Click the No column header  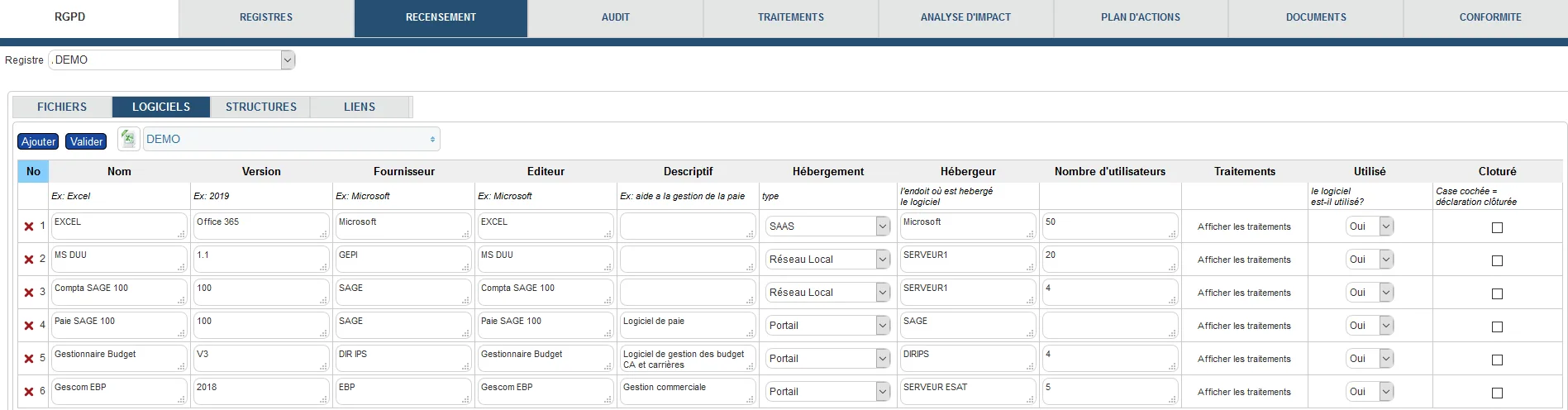pos(33,171)
